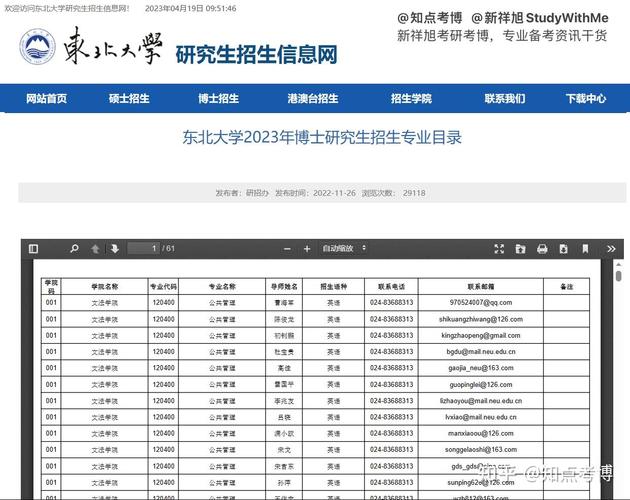The width and height of the screenshot is (630, 500).
Task: Click the email lvxiao@mail.neu.edu.cn
Action: coord(481,417)
